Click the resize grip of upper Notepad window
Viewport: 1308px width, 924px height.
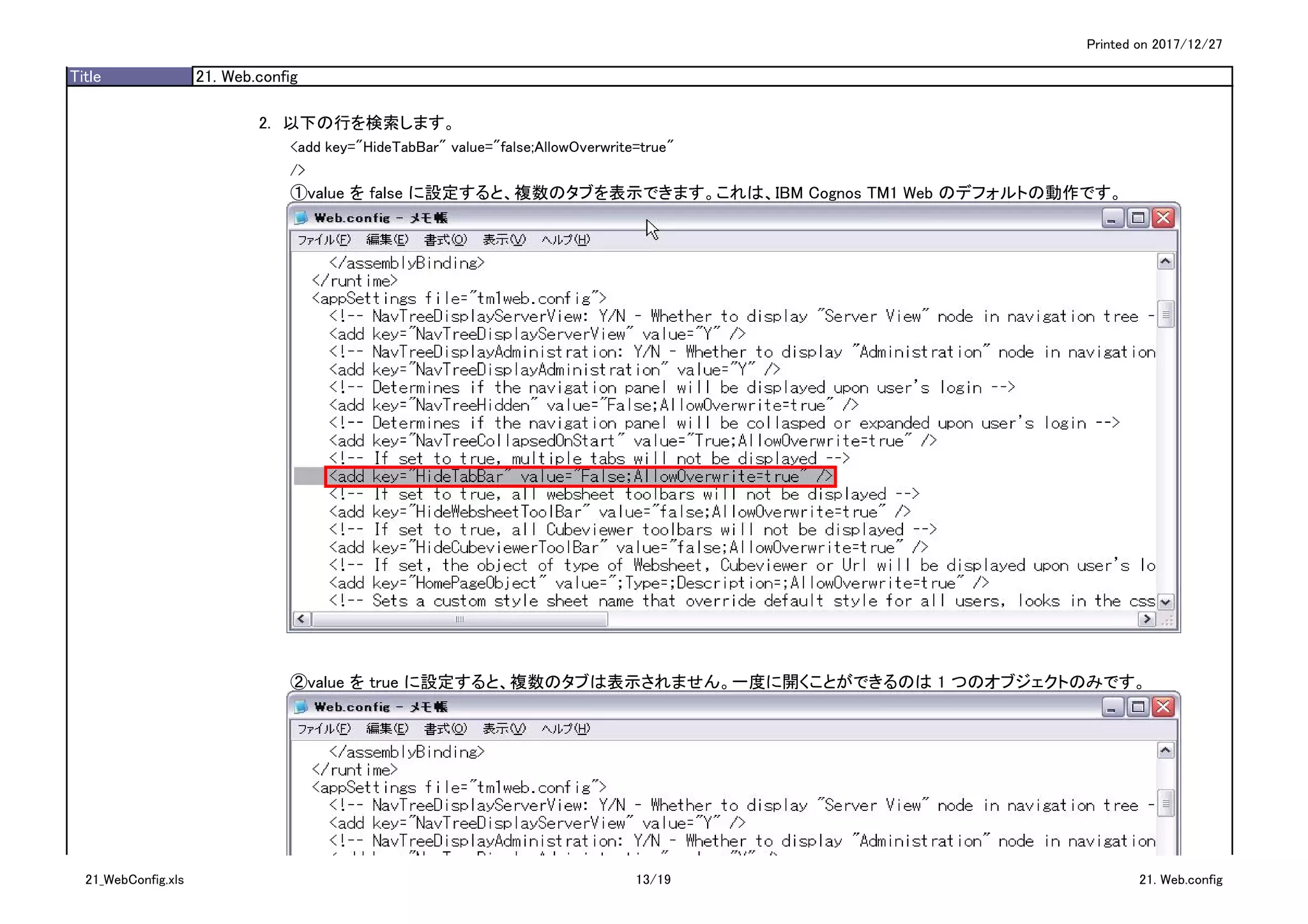pyautogui.click(x=1167, y=619)
